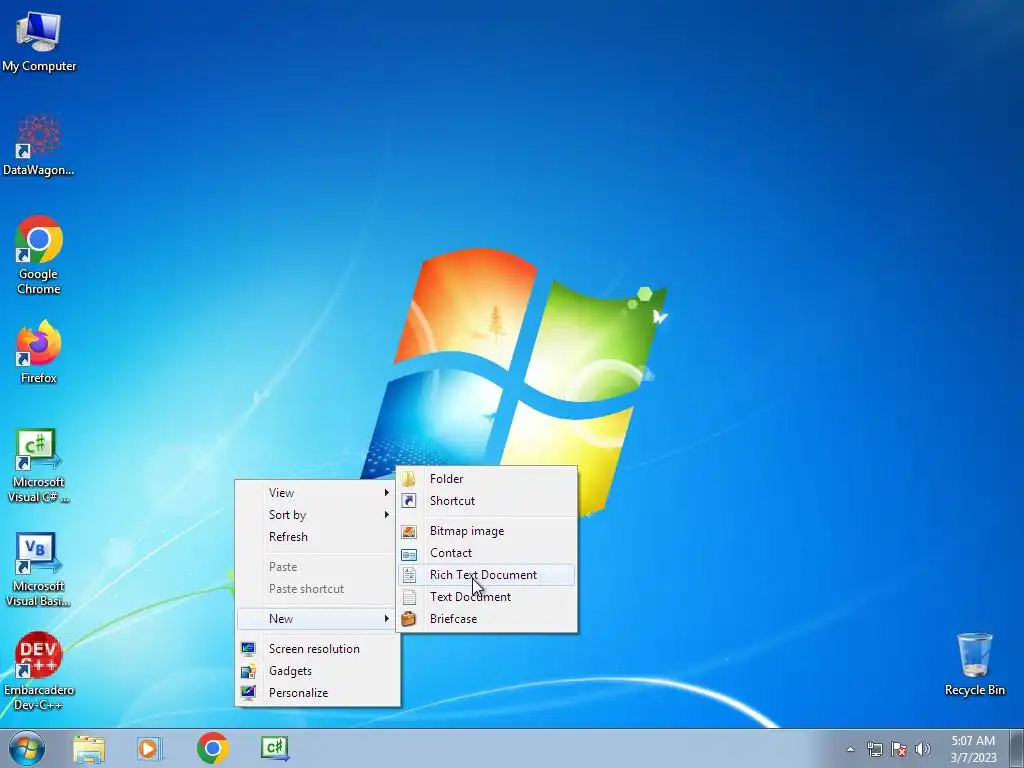The image size is (1024, 768).
Task: Click the network status tray icon
Action: [874, 749]
